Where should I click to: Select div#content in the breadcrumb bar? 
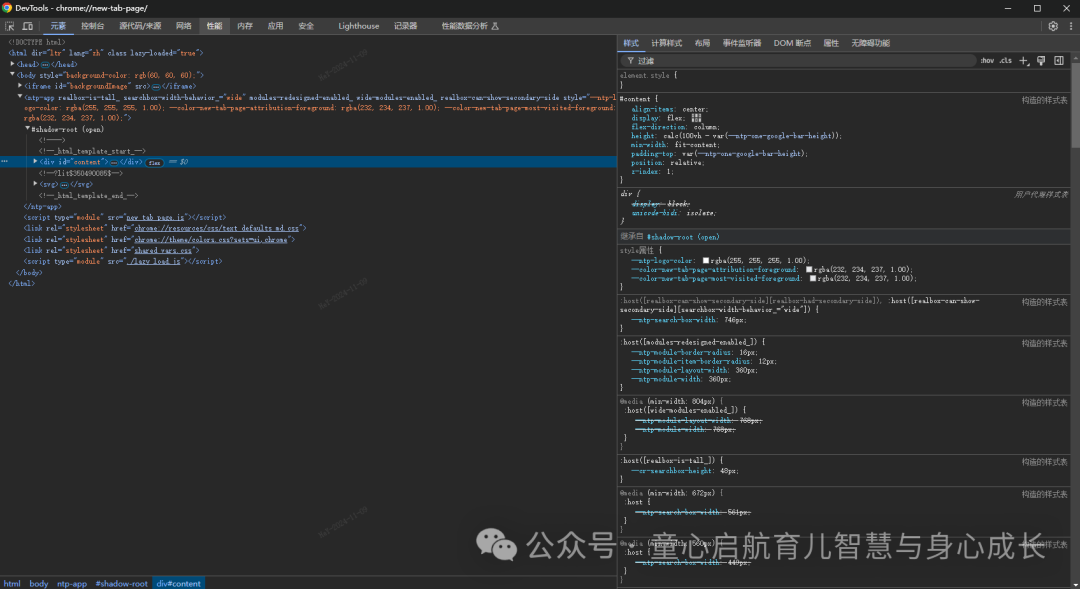178,583
